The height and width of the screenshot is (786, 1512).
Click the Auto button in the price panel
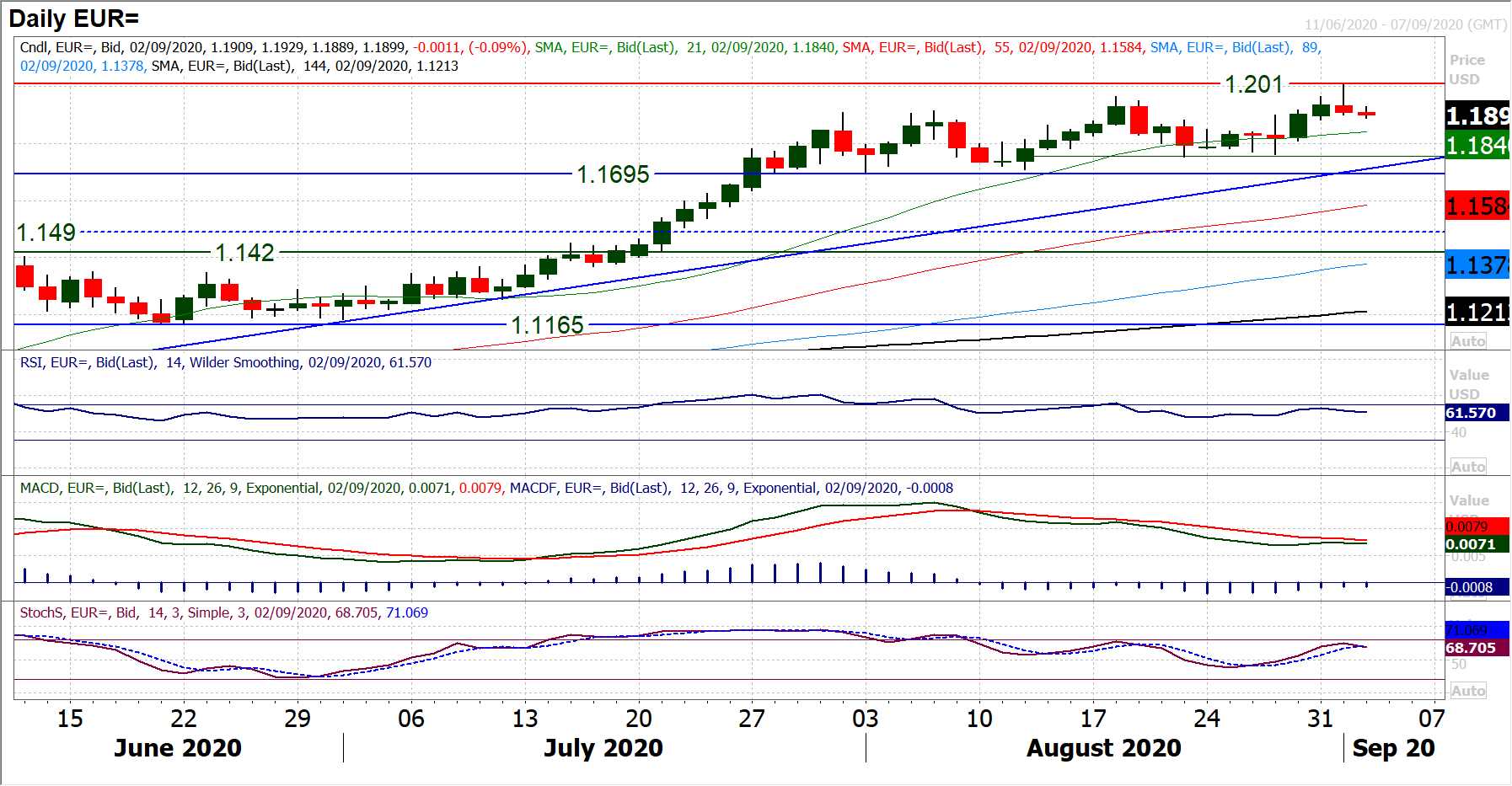1467,341
